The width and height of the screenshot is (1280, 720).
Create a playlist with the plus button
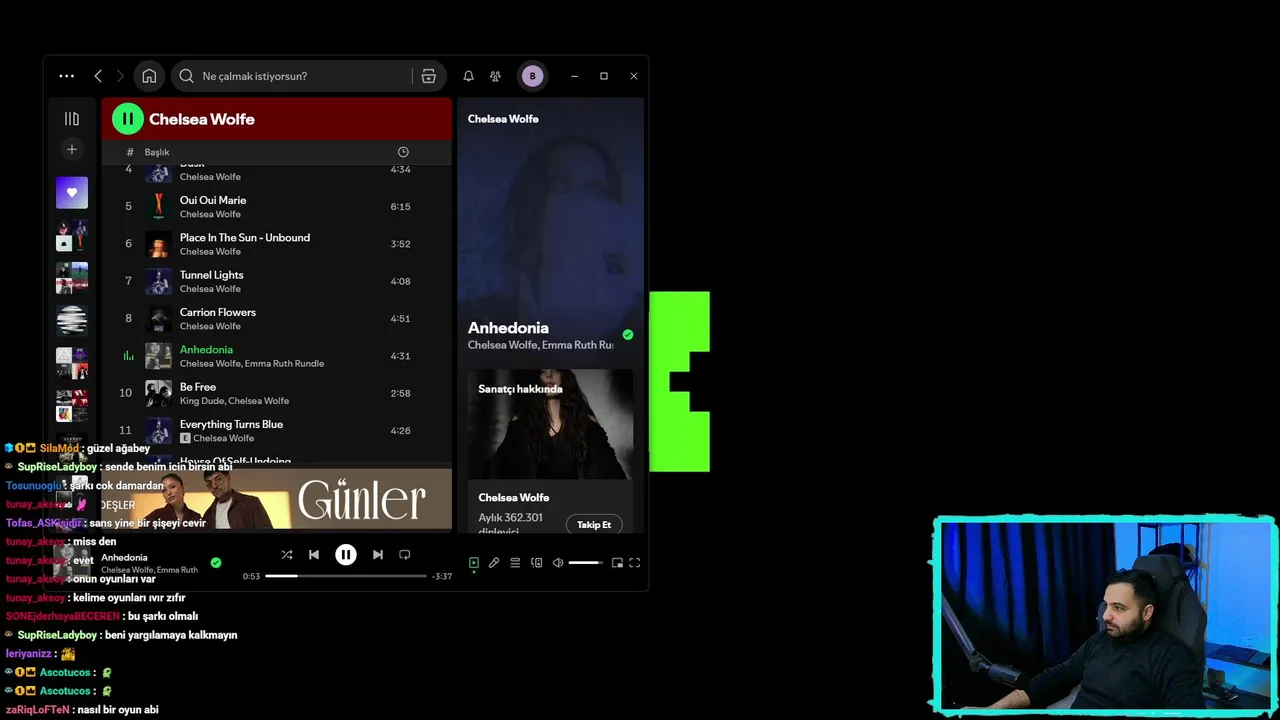tap(71, 150)
